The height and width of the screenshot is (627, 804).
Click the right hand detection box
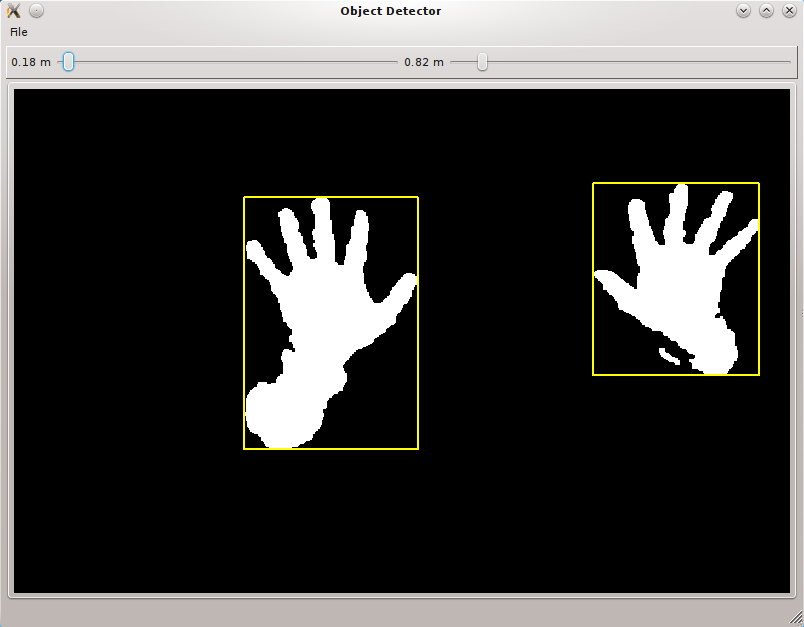676,279
